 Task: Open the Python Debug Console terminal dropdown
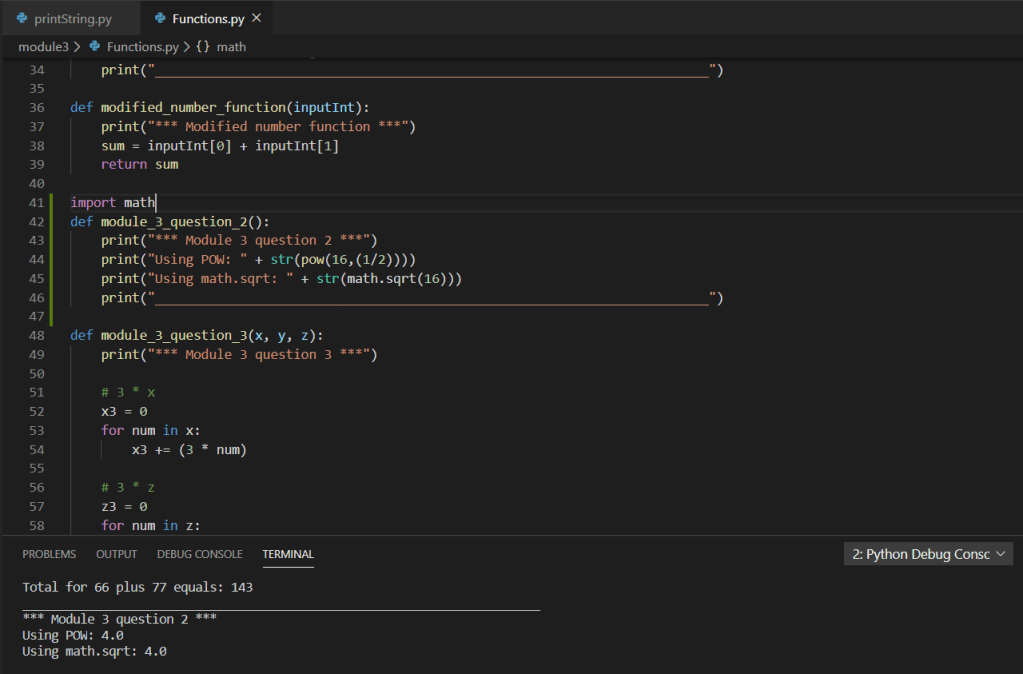[x=929, y=554]
